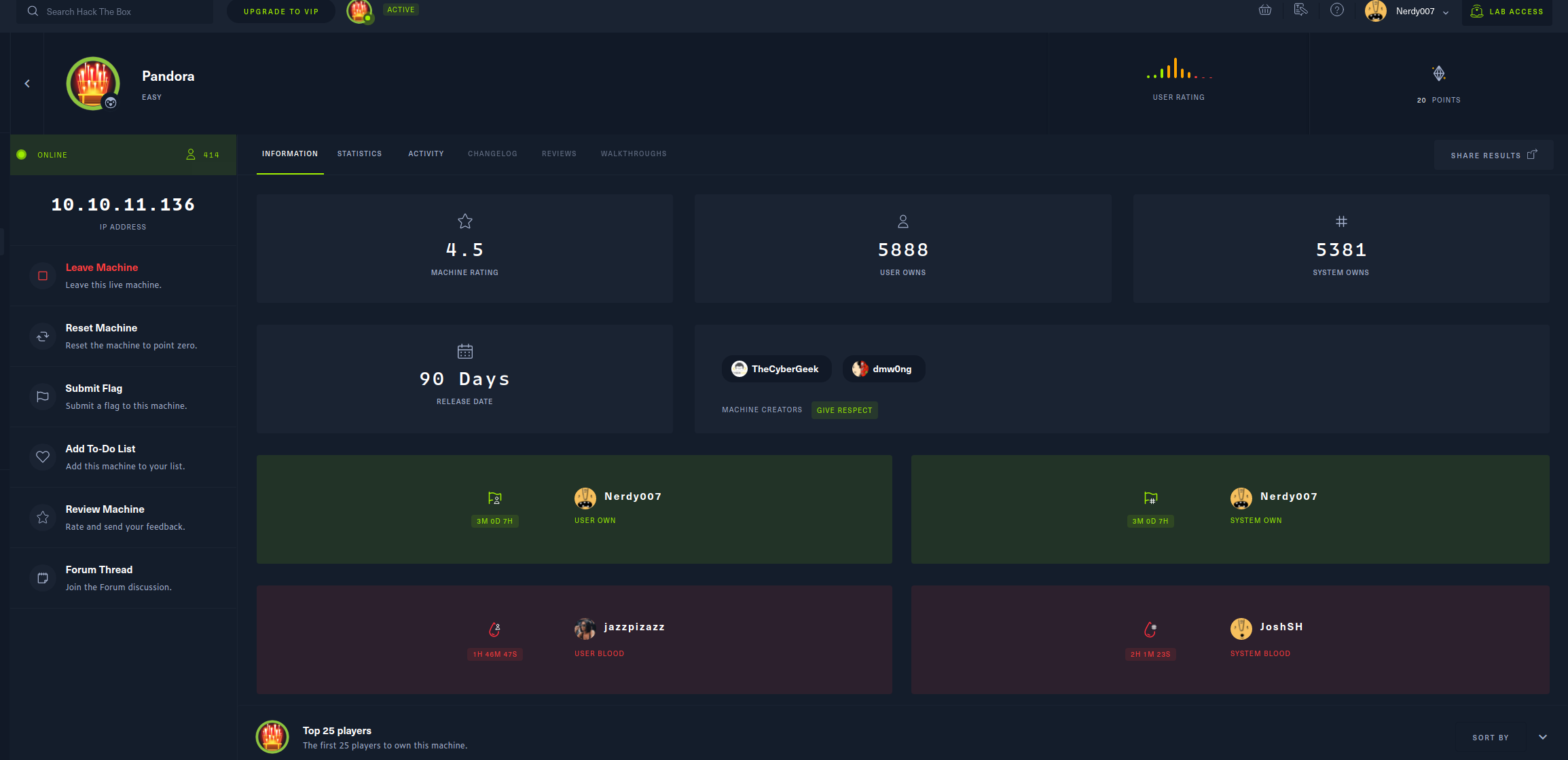This screenshot has width=1568, height=760.
Task: Open the help question mark icon
Action: pos(1337,10)
